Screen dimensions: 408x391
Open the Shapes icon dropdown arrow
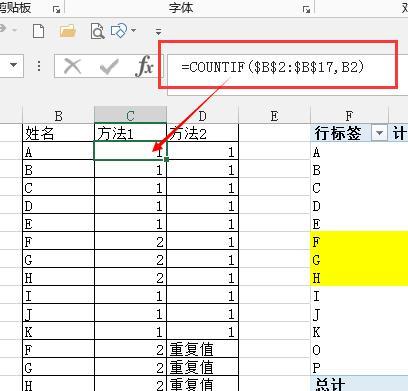pos(134,30)
